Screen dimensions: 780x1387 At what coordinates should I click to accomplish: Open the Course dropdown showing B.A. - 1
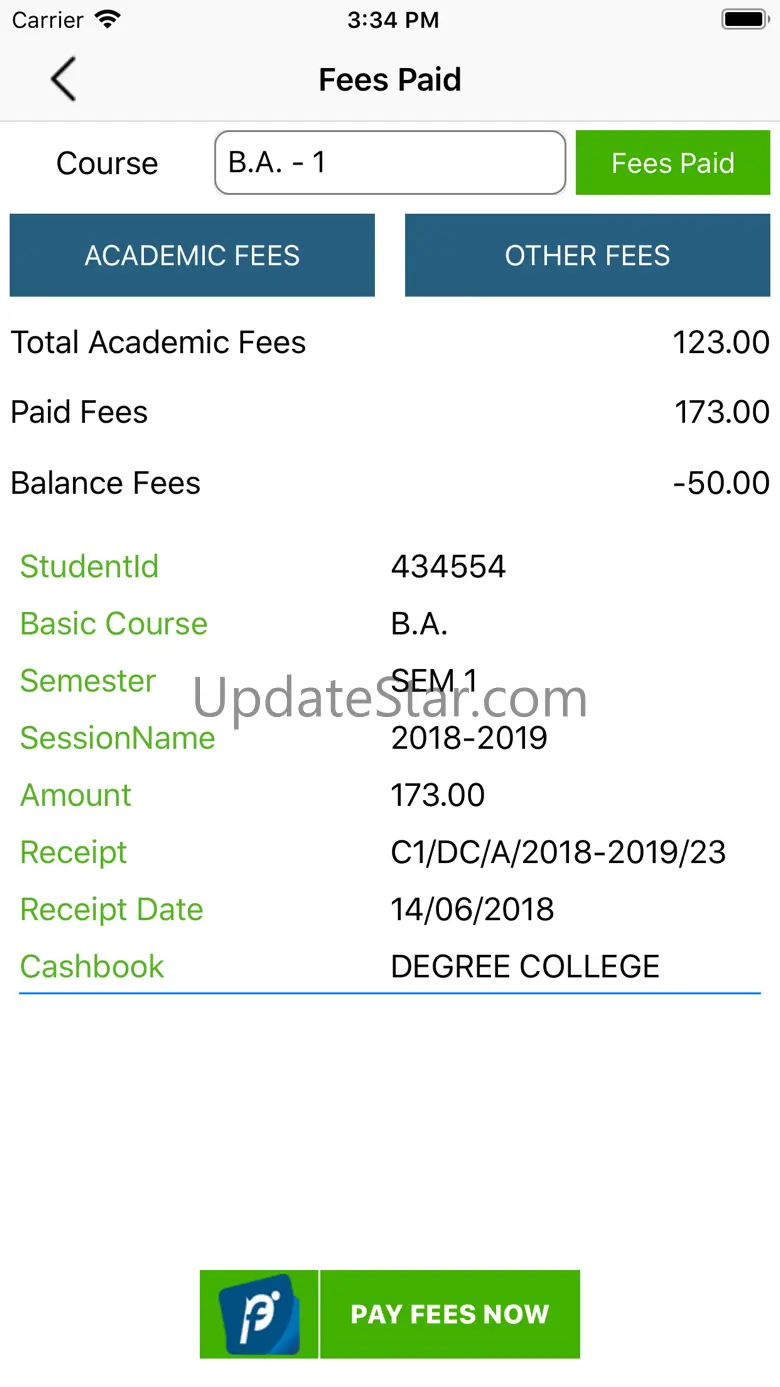[x=390, y=162]
